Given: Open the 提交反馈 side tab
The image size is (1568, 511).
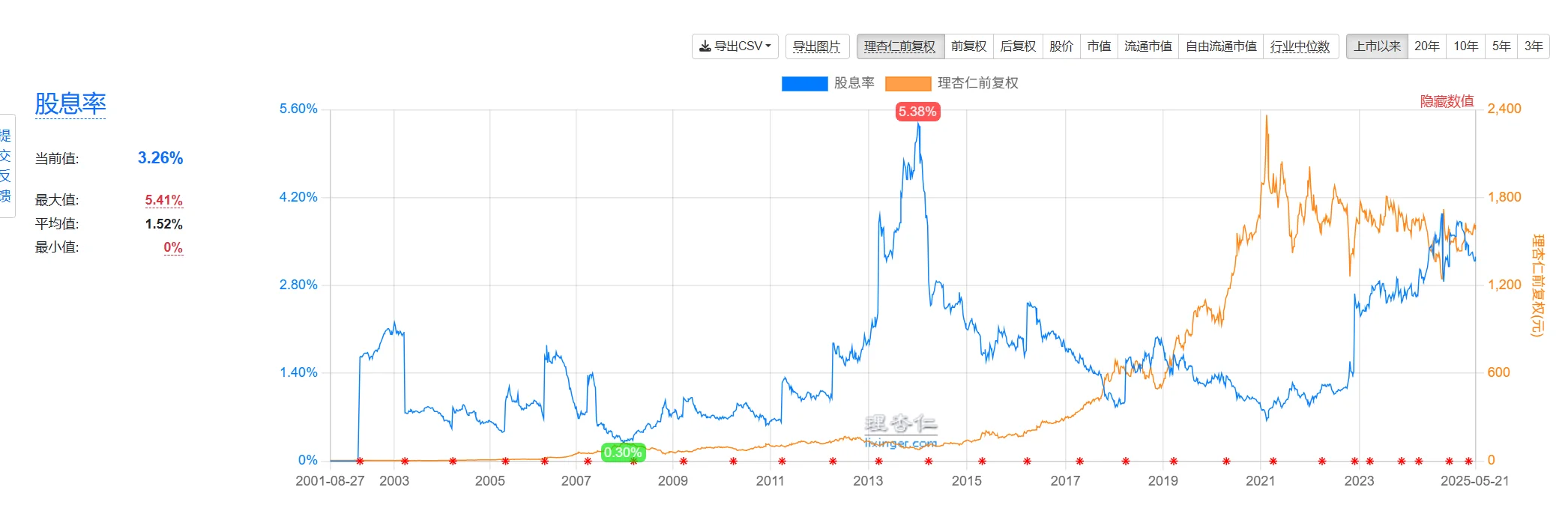Looking at the screenshot, I should (x=6, y=166).
